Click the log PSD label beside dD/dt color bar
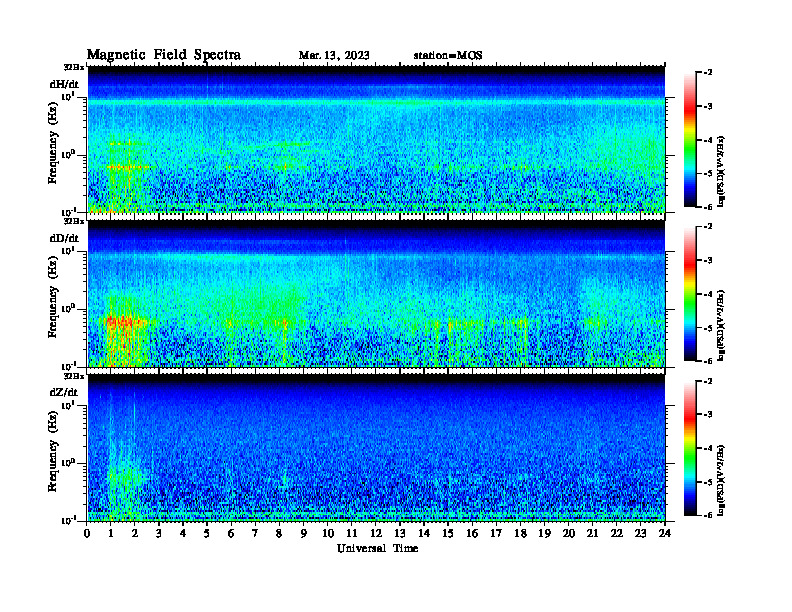 tap(722, 325)
